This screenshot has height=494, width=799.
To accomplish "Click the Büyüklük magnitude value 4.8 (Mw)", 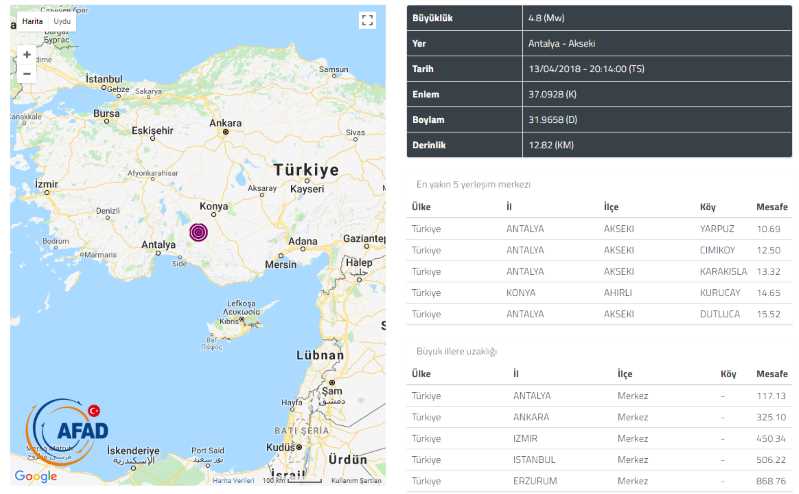I will (546, 18).
